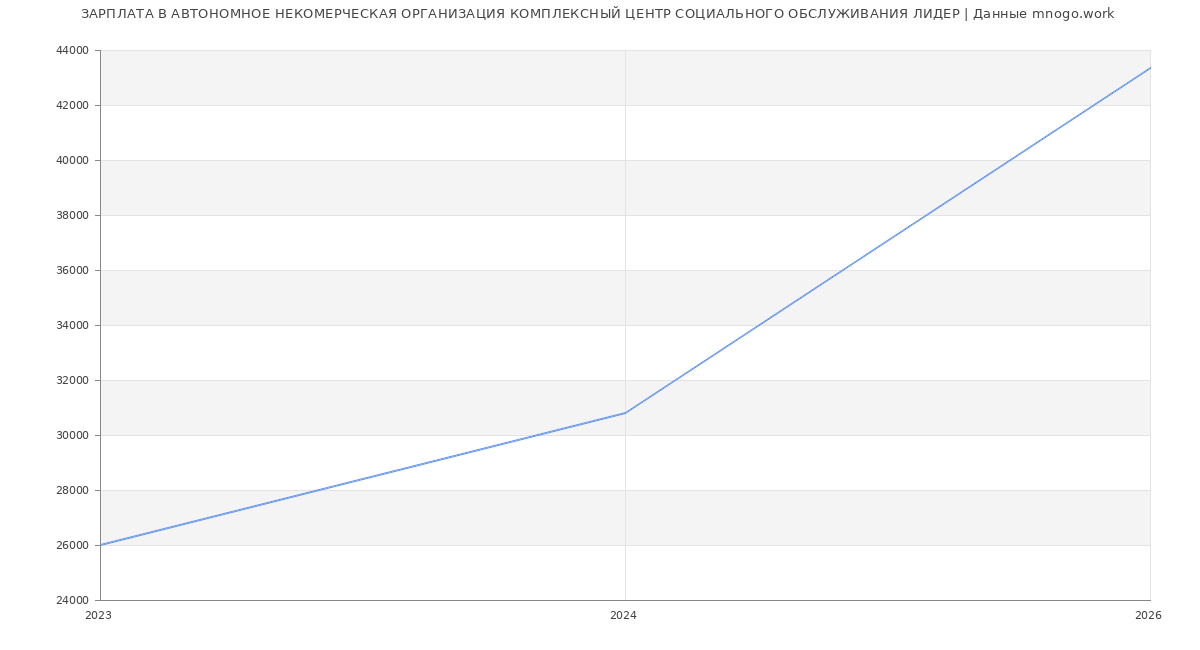Click the 2023 x-axis label
The image size is (1200, 650).
[x=99, y=616]
